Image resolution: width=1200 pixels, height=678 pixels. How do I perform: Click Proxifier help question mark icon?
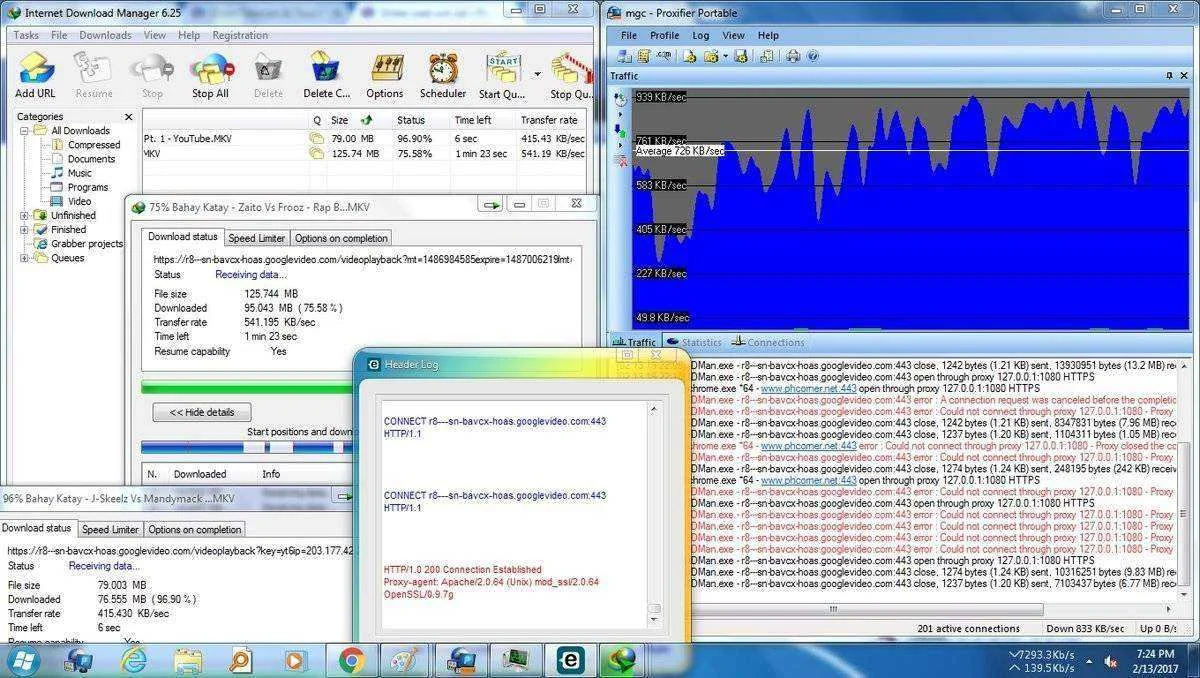[812, 56]
